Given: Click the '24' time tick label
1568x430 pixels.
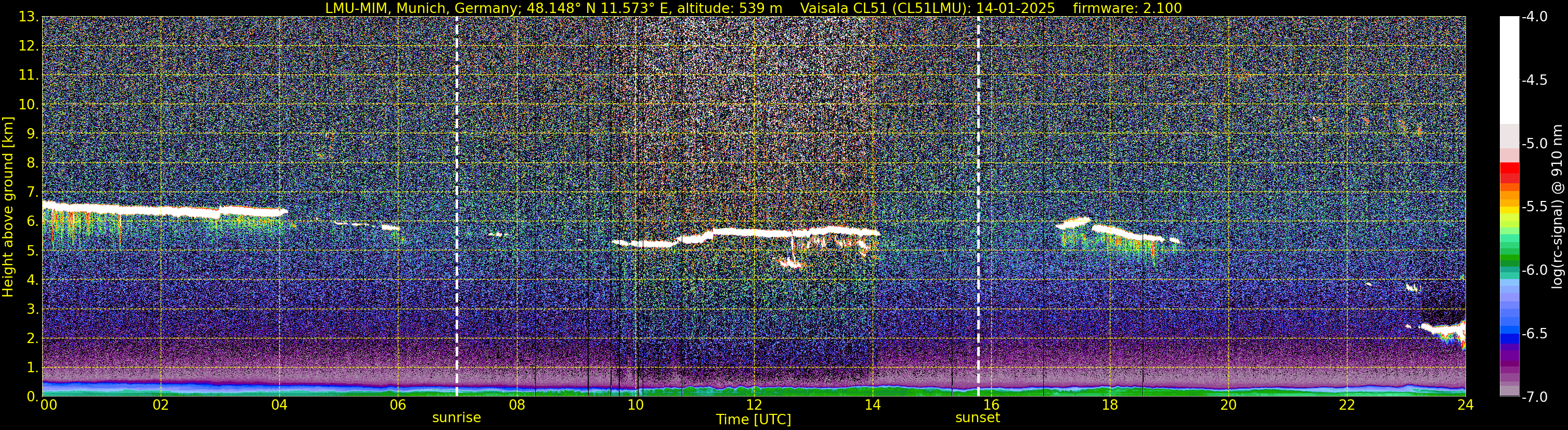Looking at the screenshot, I should [1466, 405].
